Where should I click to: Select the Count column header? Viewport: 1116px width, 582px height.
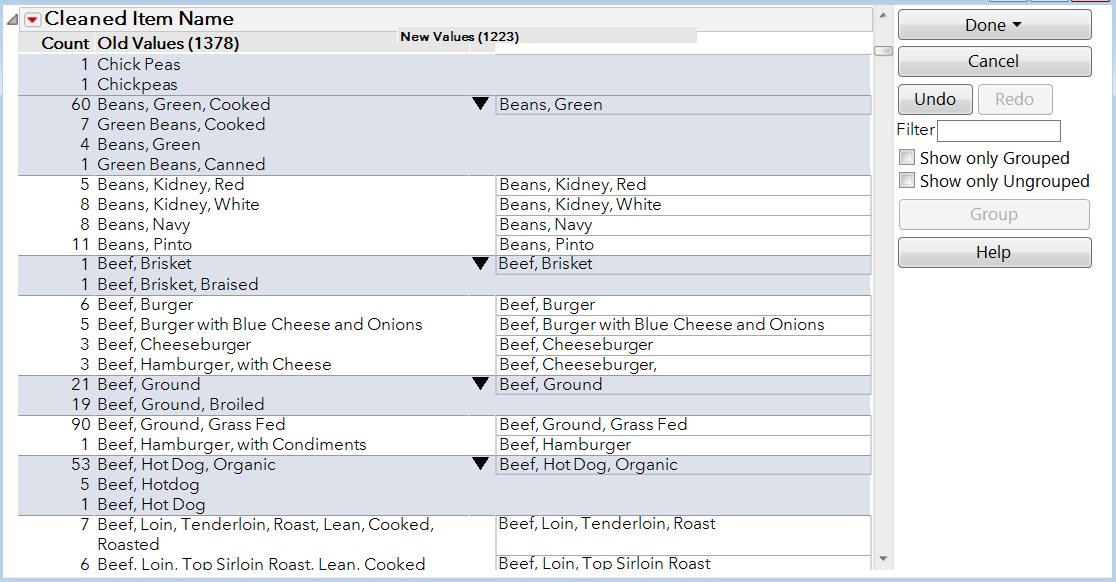point(66,43)
